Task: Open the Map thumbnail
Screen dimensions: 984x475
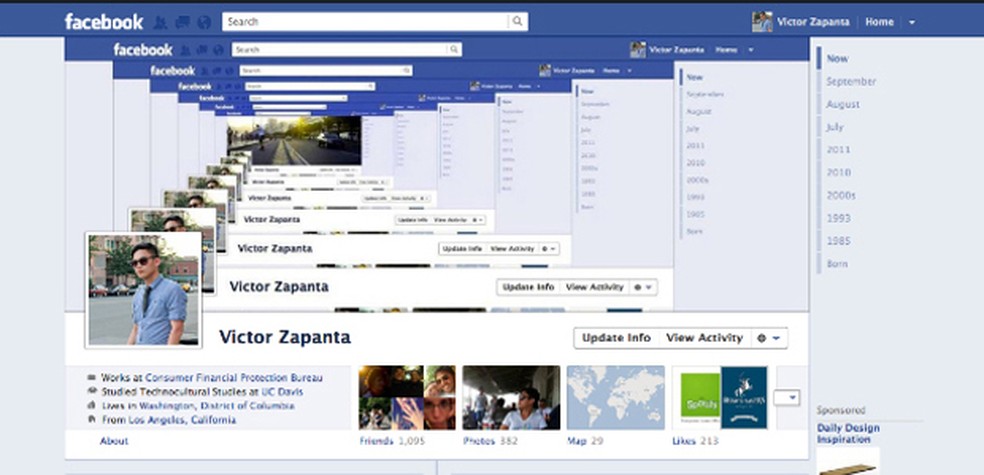Action: [615, 398]
